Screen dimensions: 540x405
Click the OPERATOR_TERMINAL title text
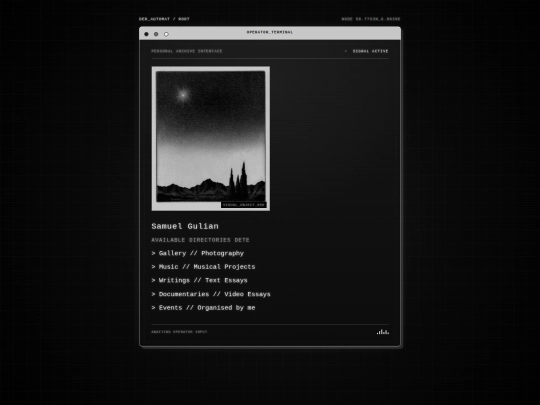pyautogui.click(x=270, y=32)
